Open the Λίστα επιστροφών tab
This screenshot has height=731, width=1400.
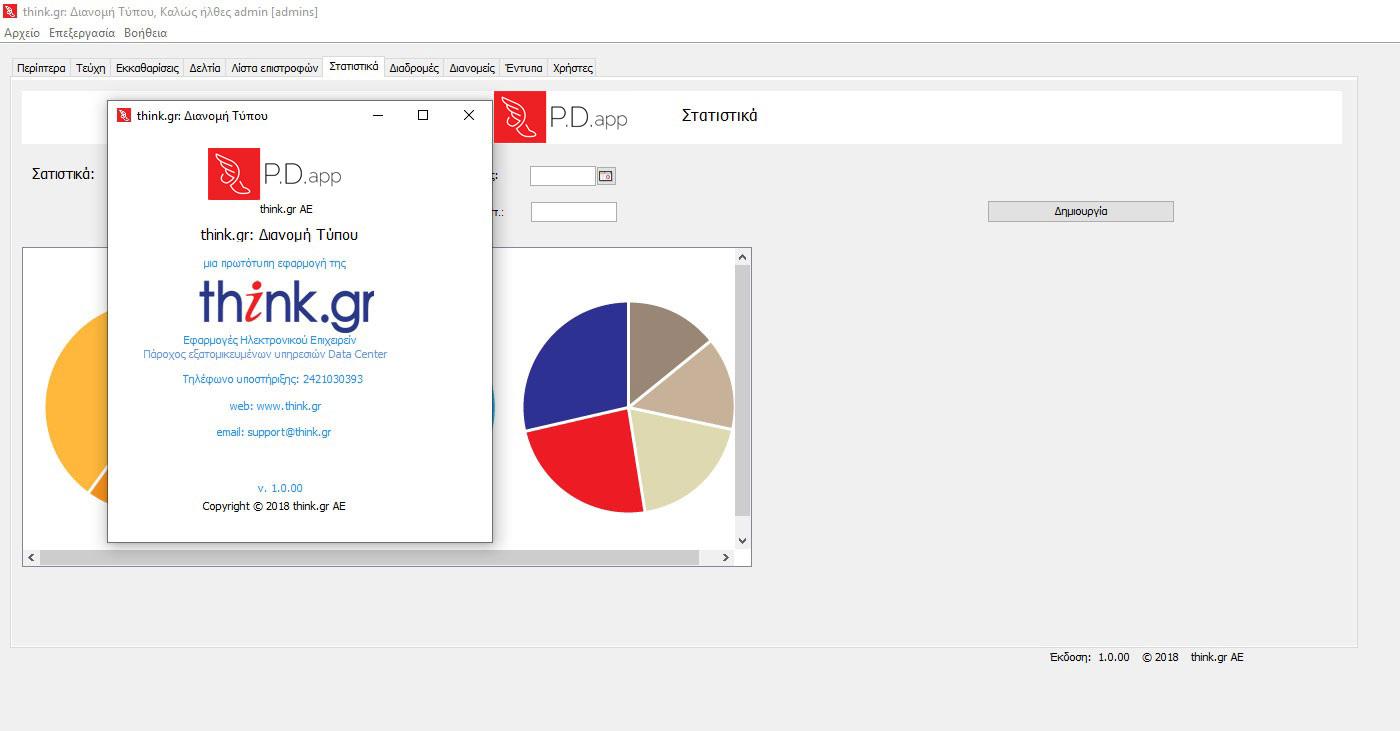coord(274,69)
